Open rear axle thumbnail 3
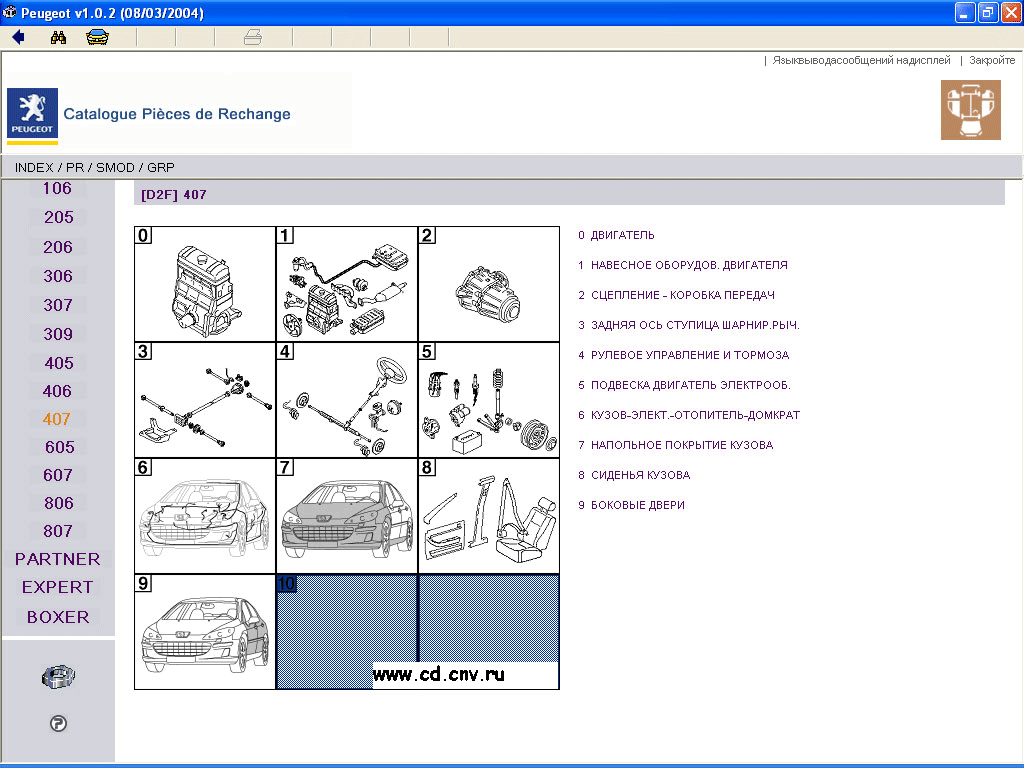This screenshot has height=768, width=1024. (205, 400)
